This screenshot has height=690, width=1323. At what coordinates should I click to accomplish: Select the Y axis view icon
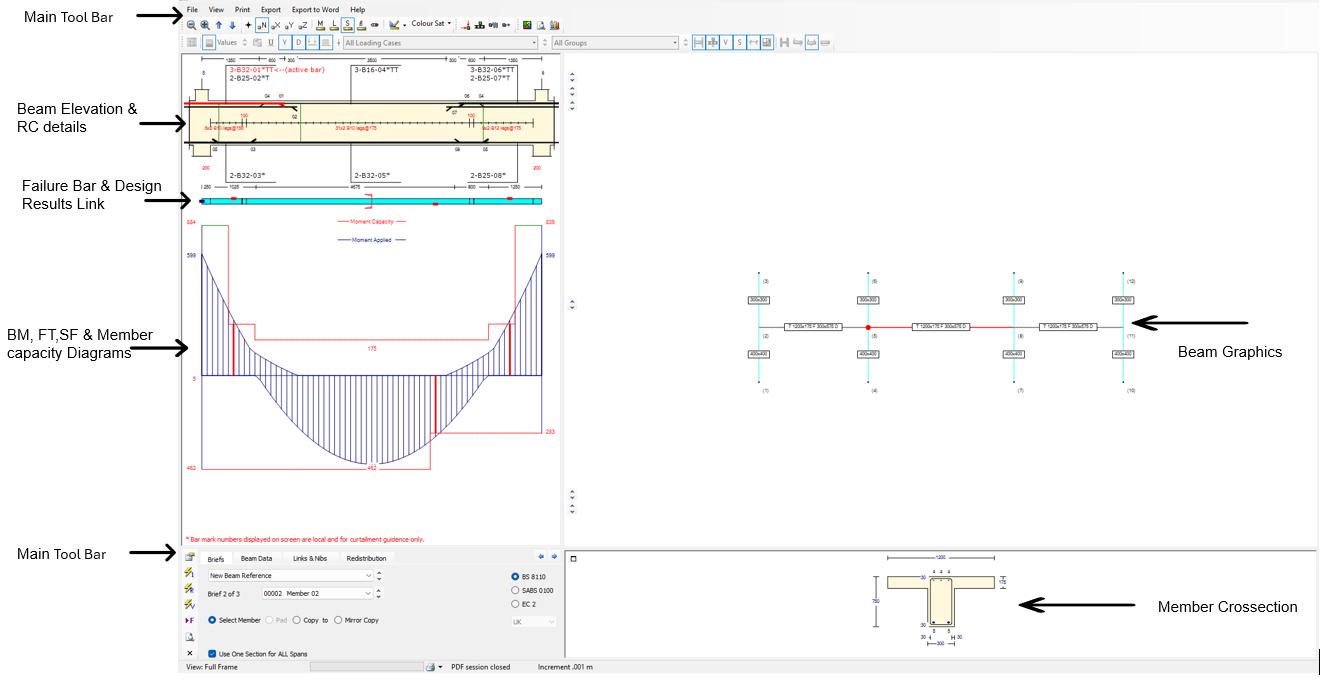pyautogui.click(x=289, y=25)
